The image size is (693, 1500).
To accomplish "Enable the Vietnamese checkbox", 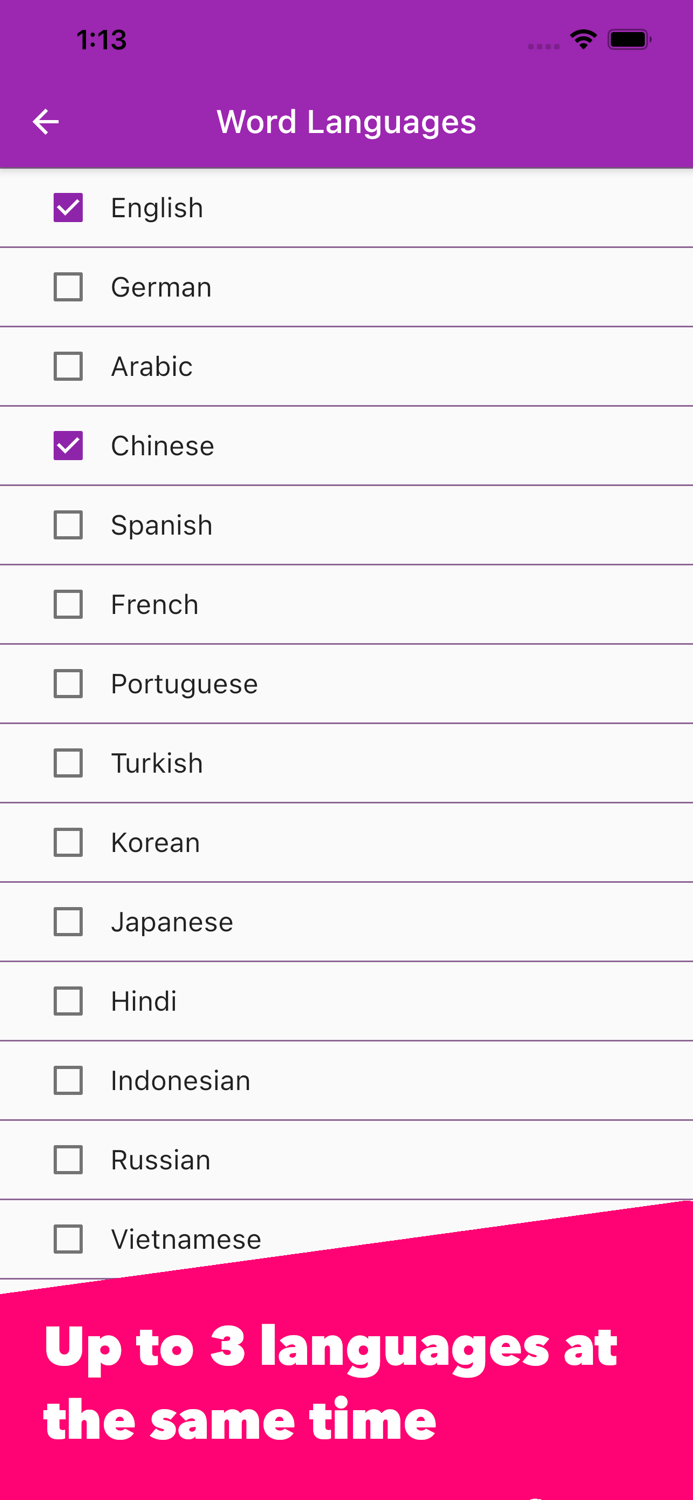I will click(x=68, y=1239).
